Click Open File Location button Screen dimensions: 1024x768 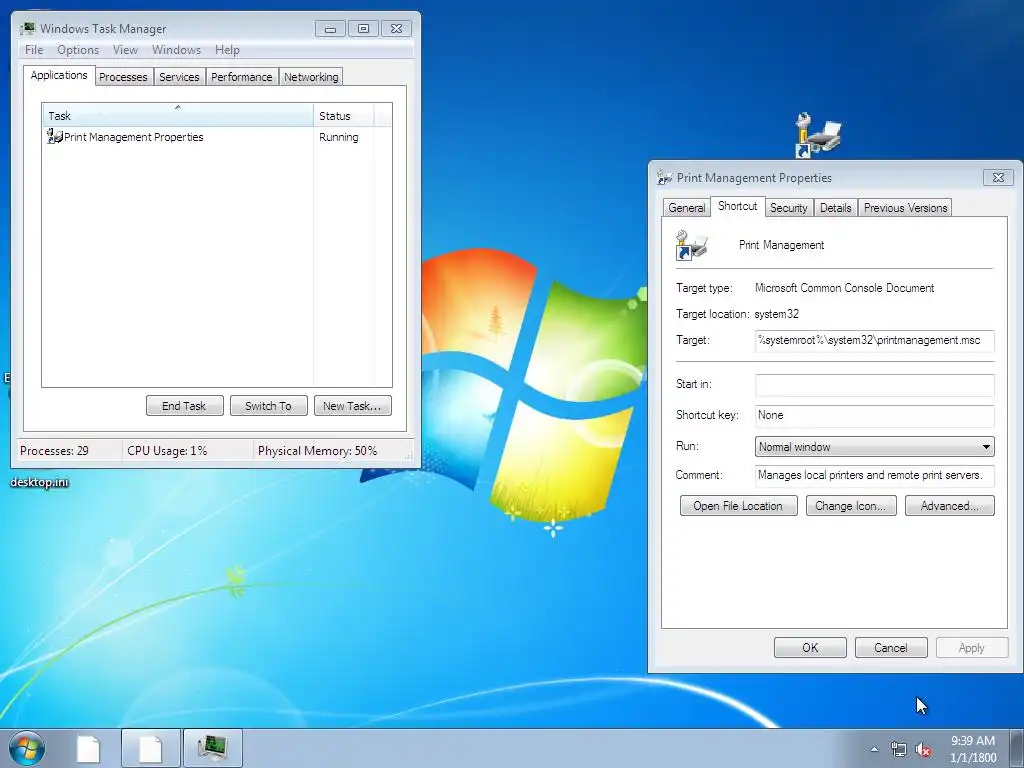tap(738, 505)
